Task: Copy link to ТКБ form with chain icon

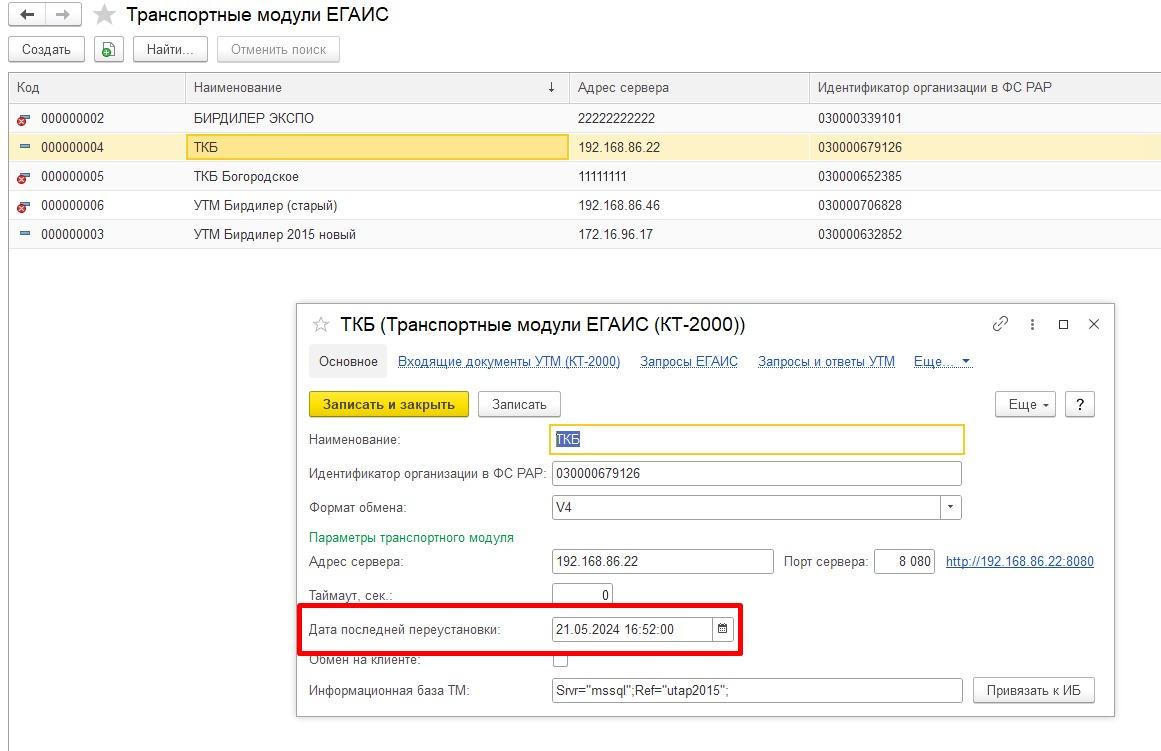Action: point(1000,324)
